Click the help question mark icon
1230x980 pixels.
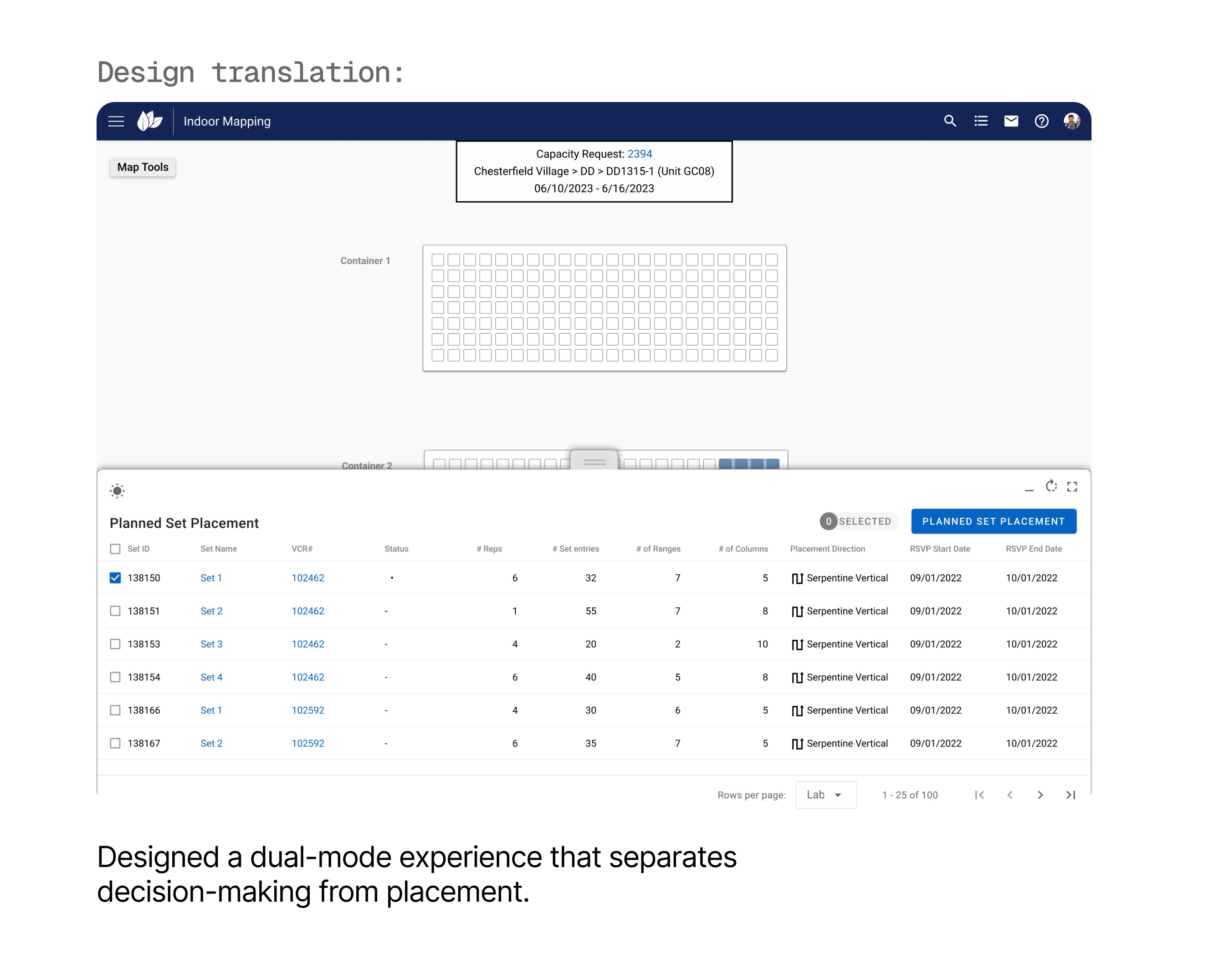coord(1041,121)
